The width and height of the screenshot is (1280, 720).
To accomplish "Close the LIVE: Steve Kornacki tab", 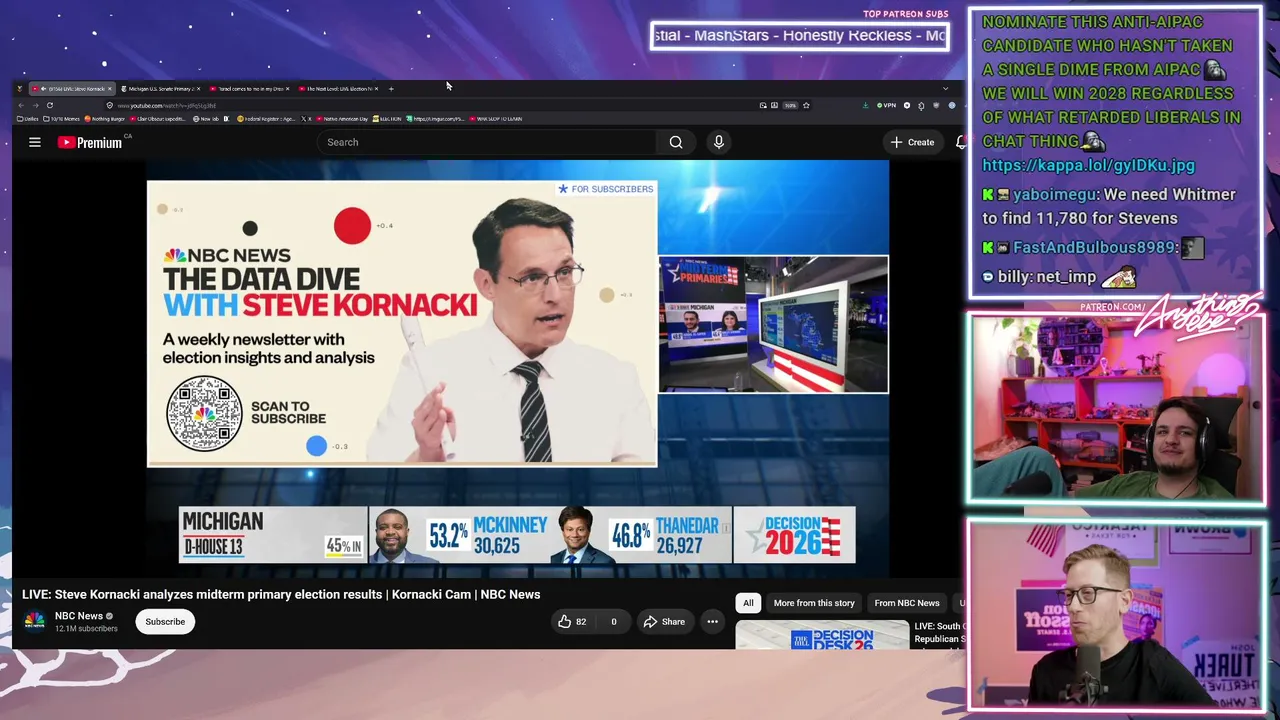I will [x=110, y=89].
